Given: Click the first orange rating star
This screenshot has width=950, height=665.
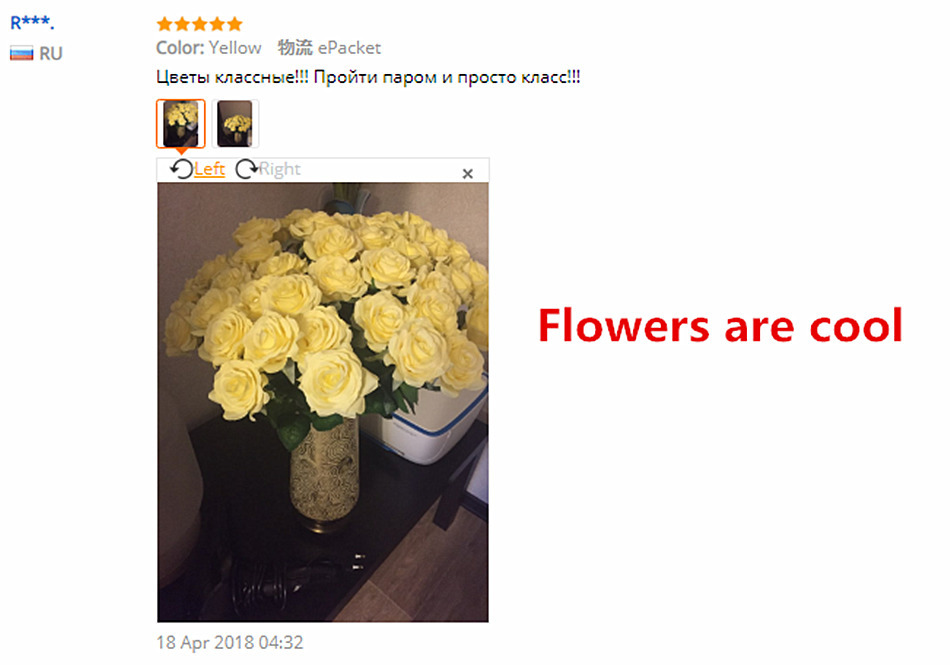Looking at the screenshot, I should pyautogui.click(x=164, y=24).
